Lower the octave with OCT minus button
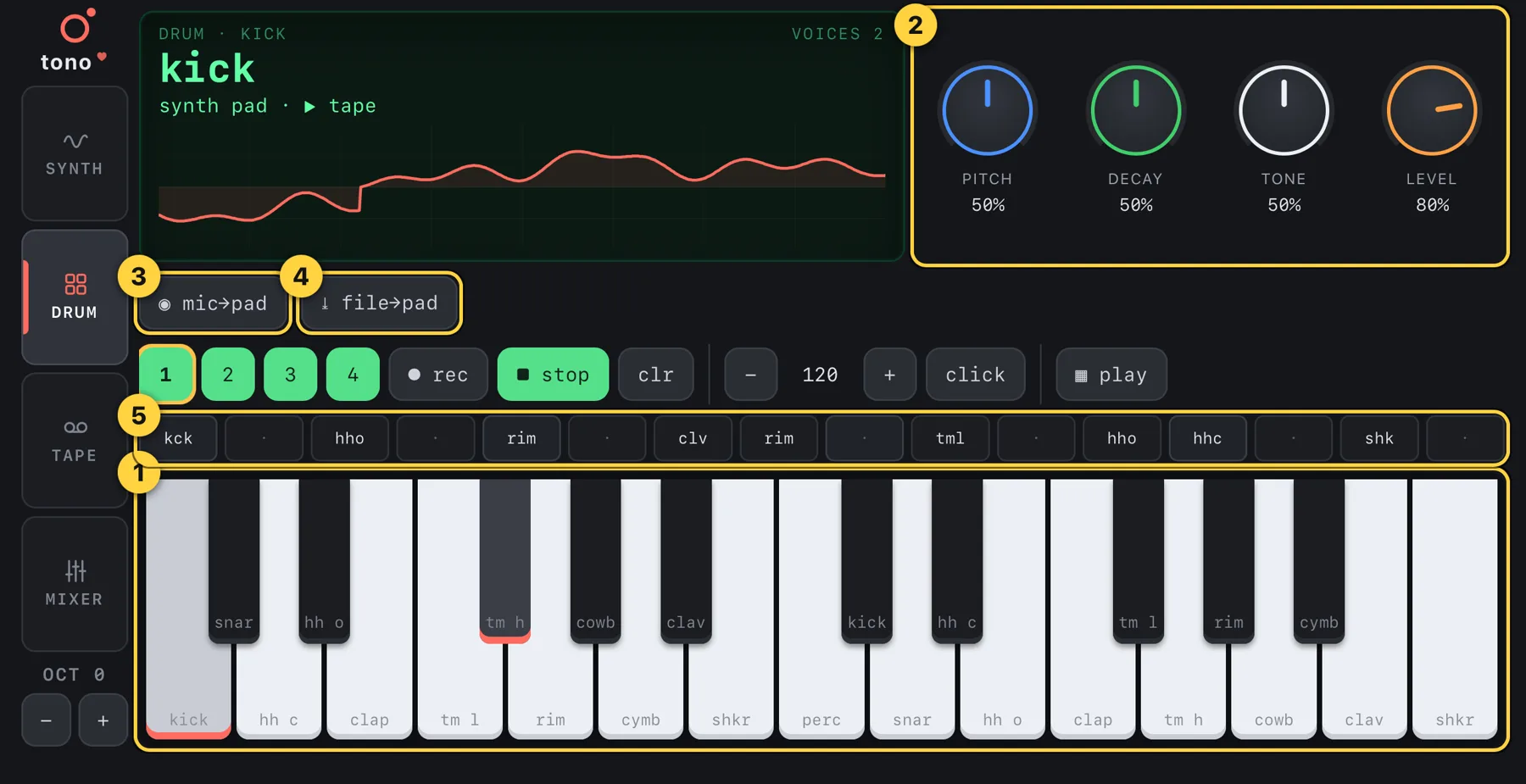Screen dimensions: 1526x784 click(x=46, y=720)
